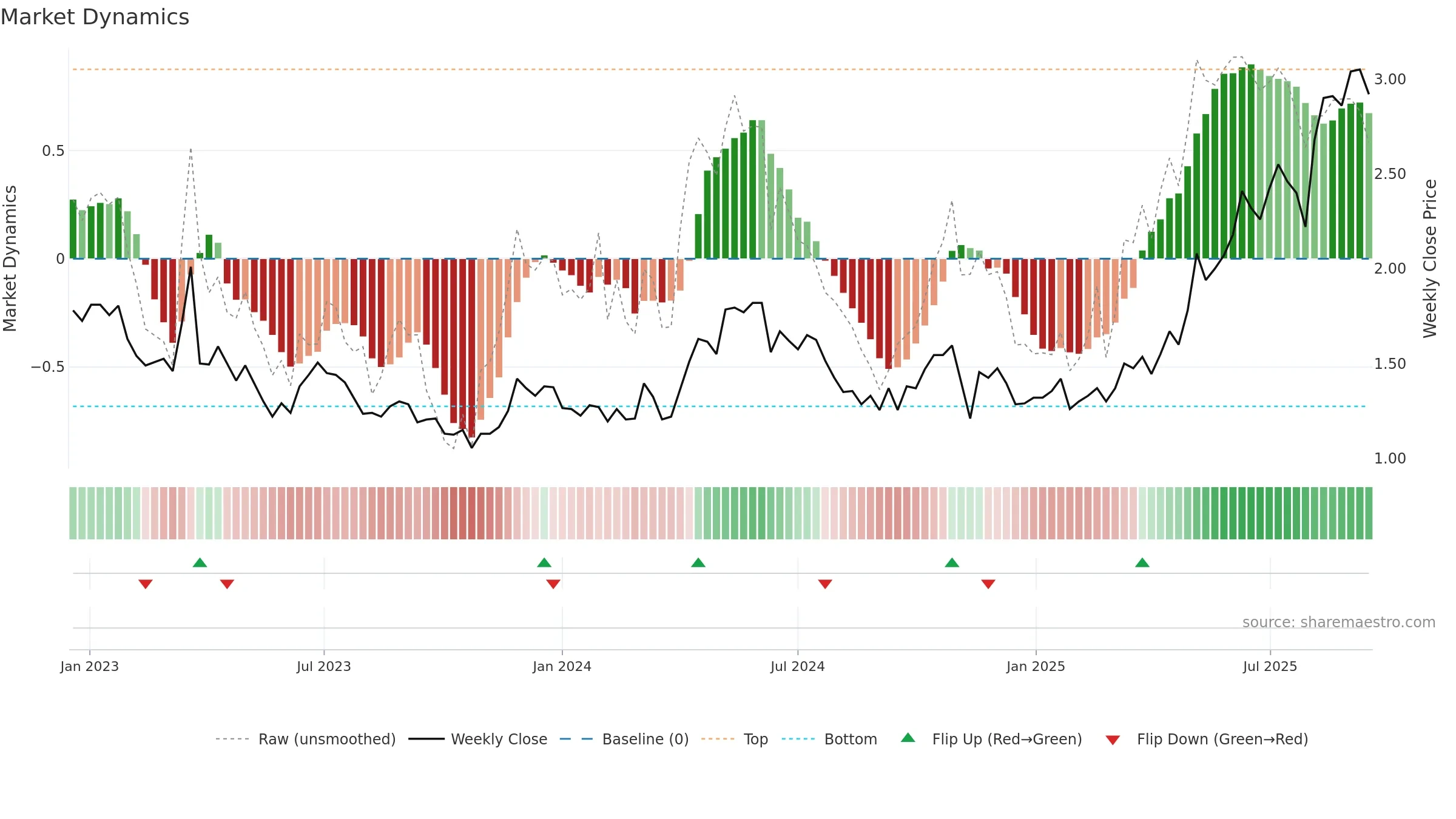Toggle the Baseline (0) legend entry
This screenshot has width=1456, height=819.
[x=624, y=739]
